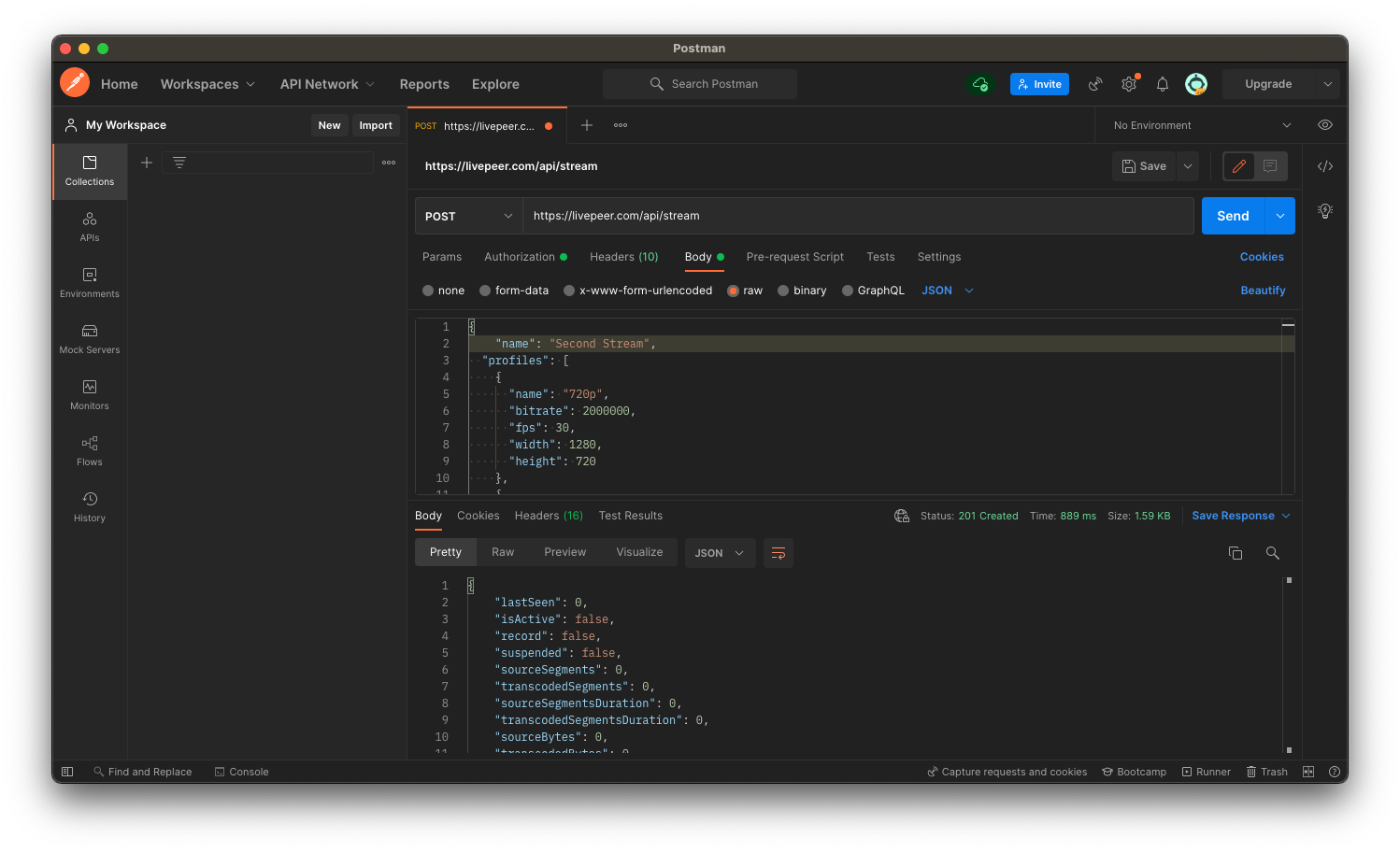Image resolution: width=1400 pixels, height=852 pixels.
Task: Open the Tests tab
Action: point(880,257)
